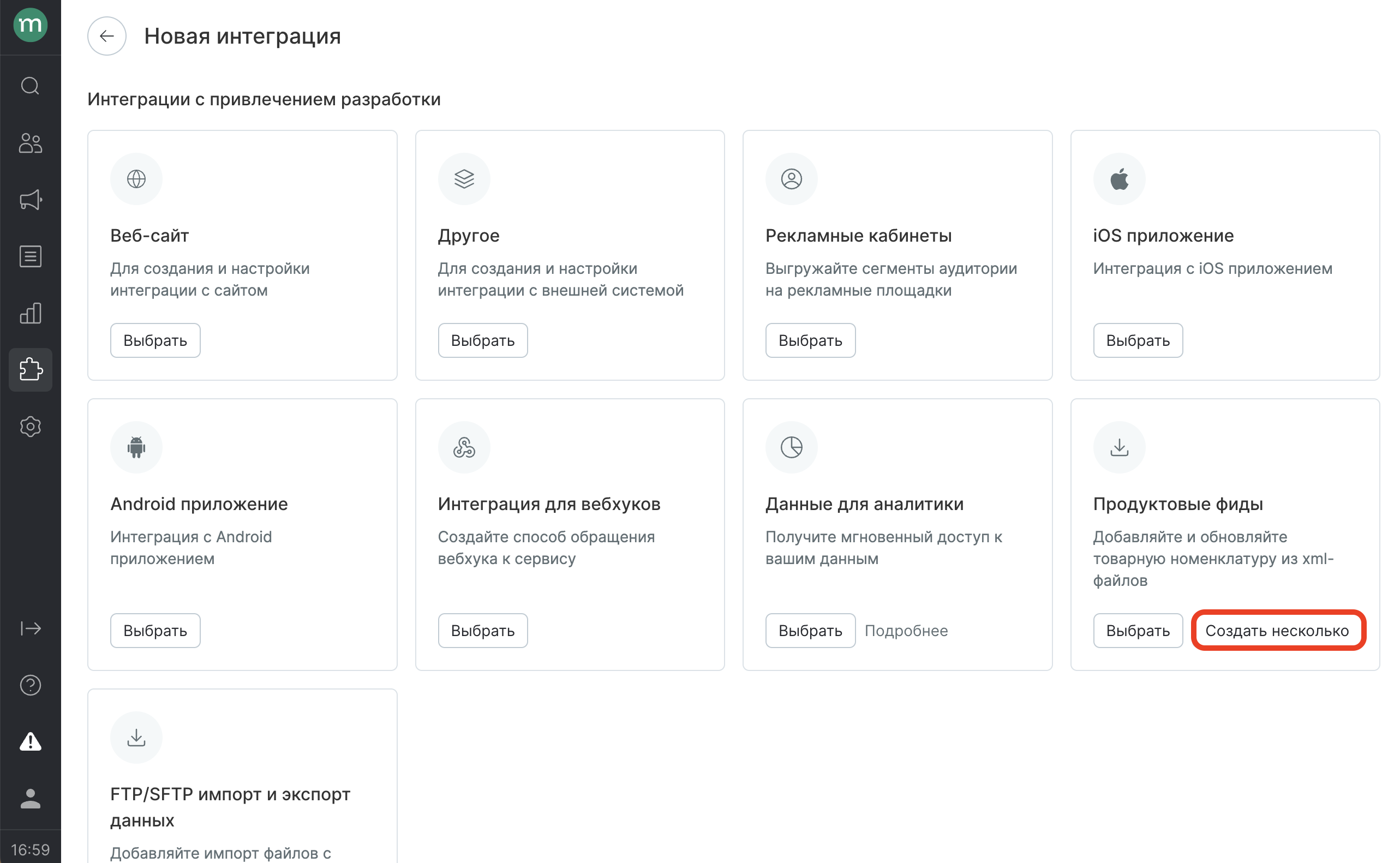
Task: Open campaigns megaphone sidebar icon
Action: pyautogui.click(x=30, y=200)
